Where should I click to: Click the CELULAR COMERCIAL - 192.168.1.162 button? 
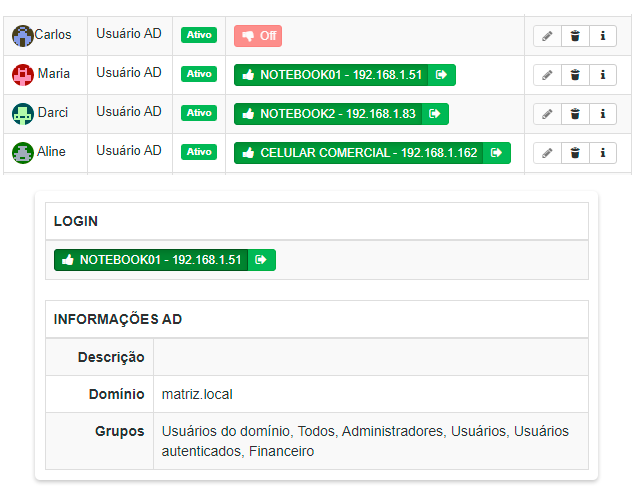pyautogui.click(x=359, y=153)
